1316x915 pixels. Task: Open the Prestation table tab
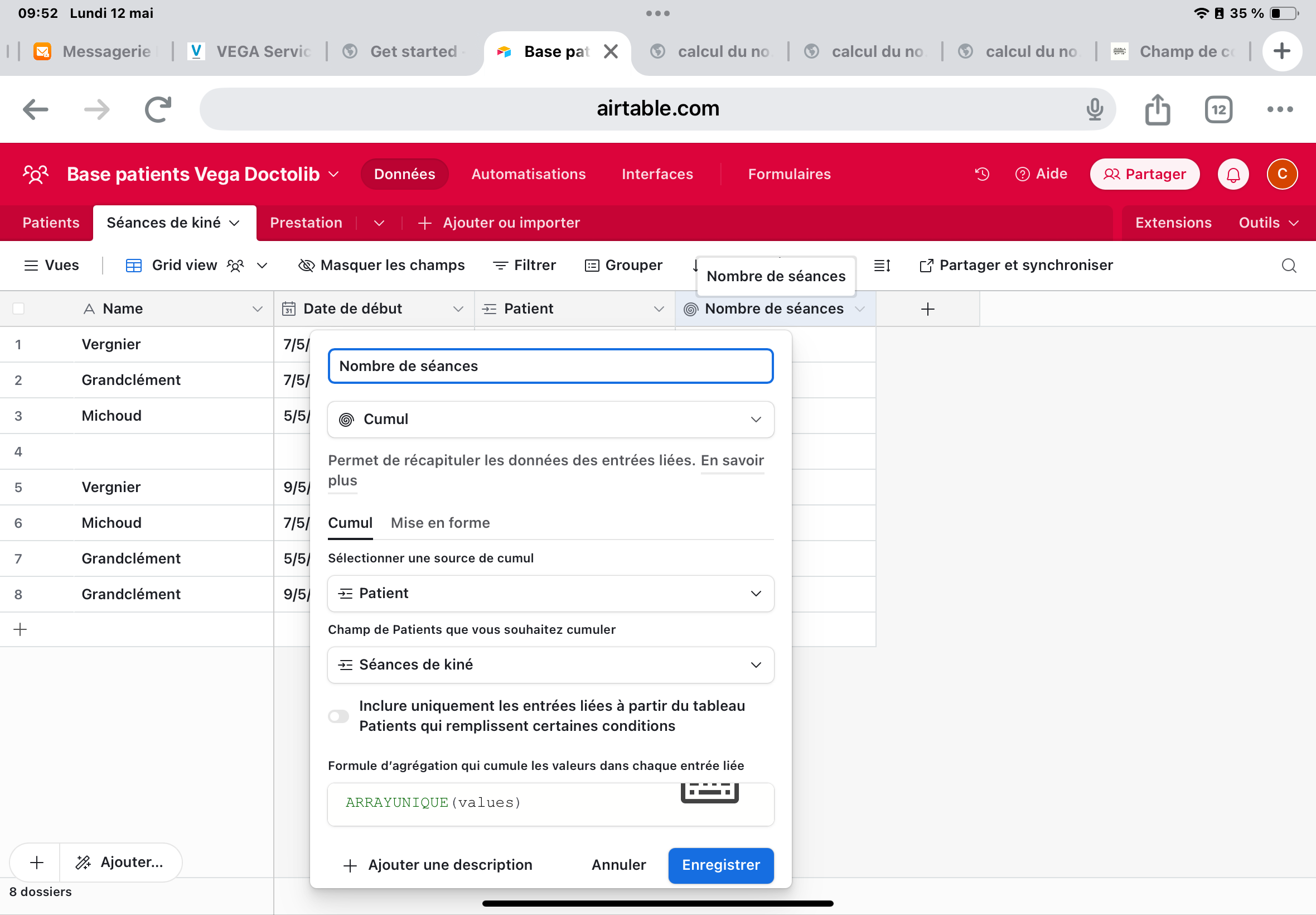pyautogui.click(x=306, y=223)
